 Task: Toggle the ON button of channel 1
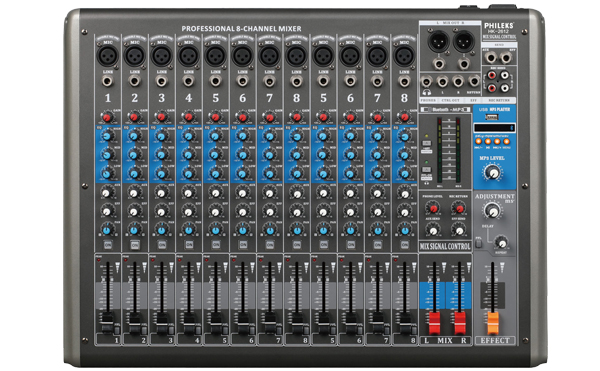(108, 244)
